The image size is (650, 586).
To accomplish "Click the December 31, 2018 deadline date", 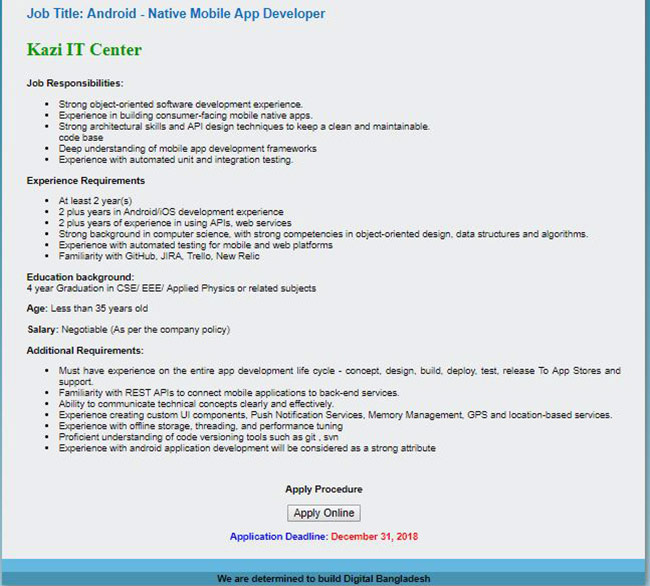I will tap(374, 536).
